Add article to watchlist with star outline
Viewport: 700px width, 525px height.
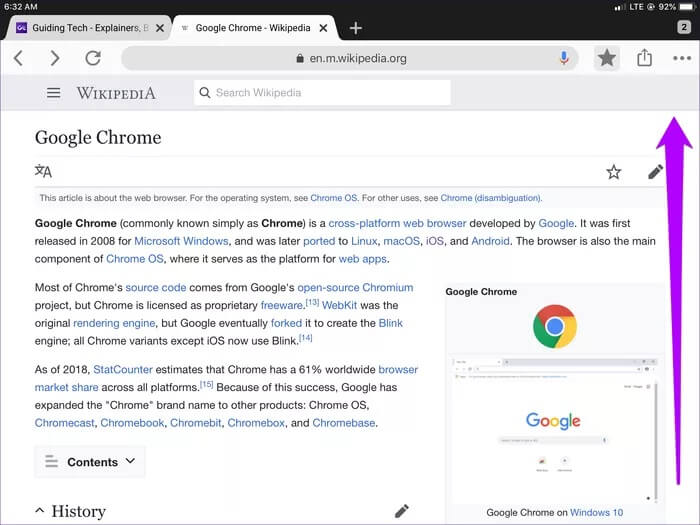tap(614, 172)
